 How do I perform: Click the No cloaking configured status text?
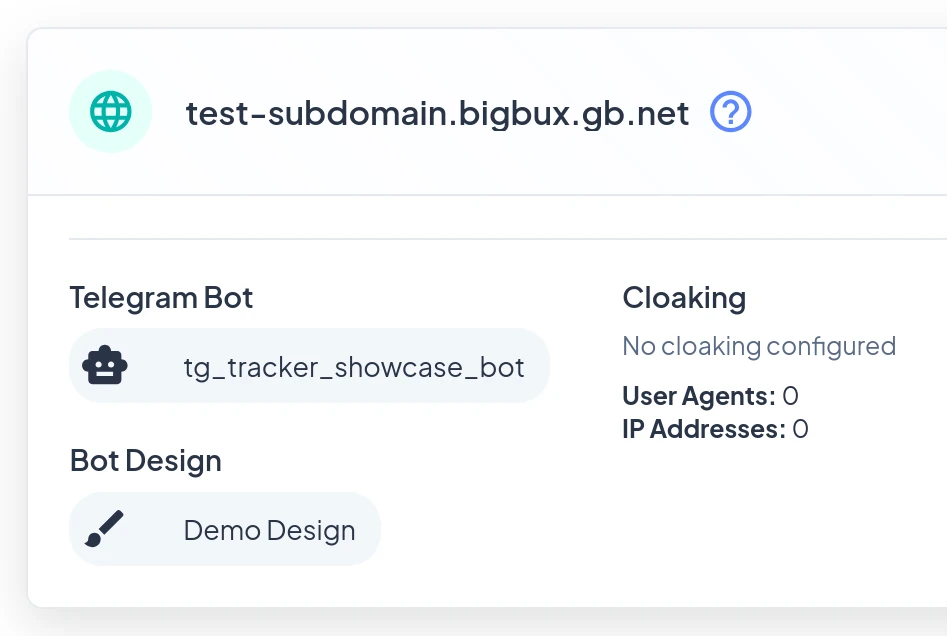759,346
